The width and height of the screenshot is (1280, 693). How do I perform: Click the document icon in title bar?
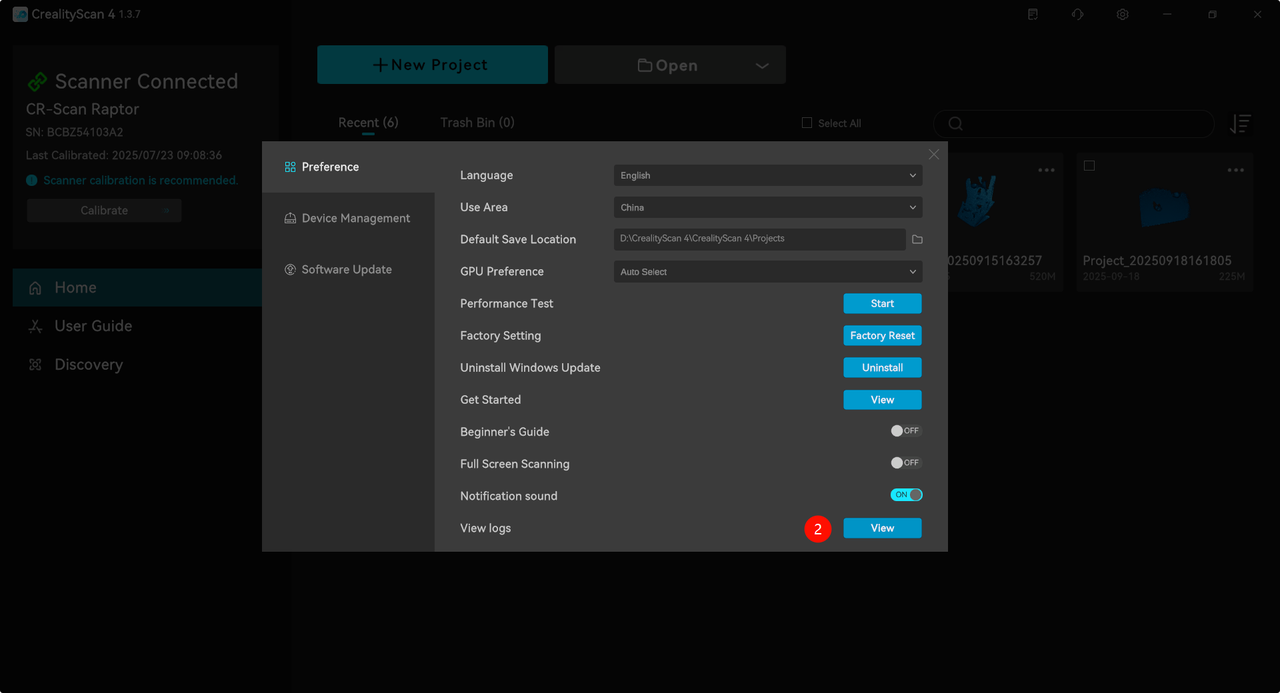pos(1033,15)
